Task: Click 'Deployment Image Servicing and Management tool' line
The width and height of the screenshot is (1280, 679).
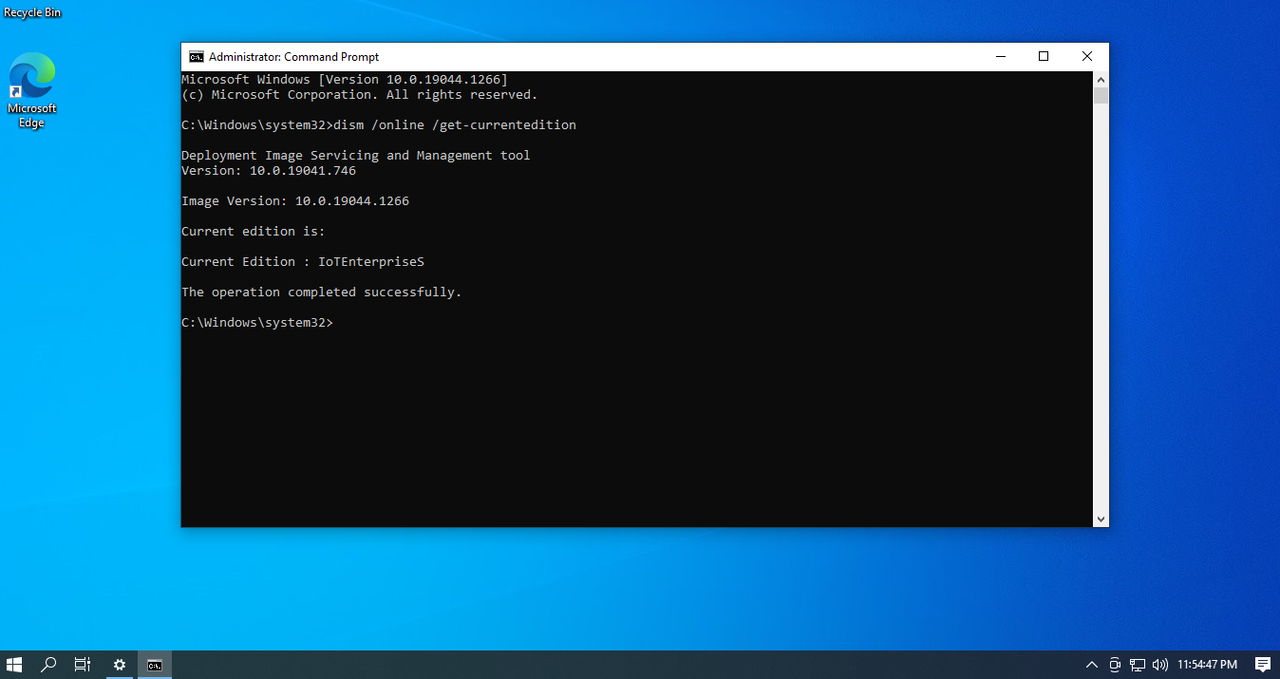Action: [x=355, y=156]
